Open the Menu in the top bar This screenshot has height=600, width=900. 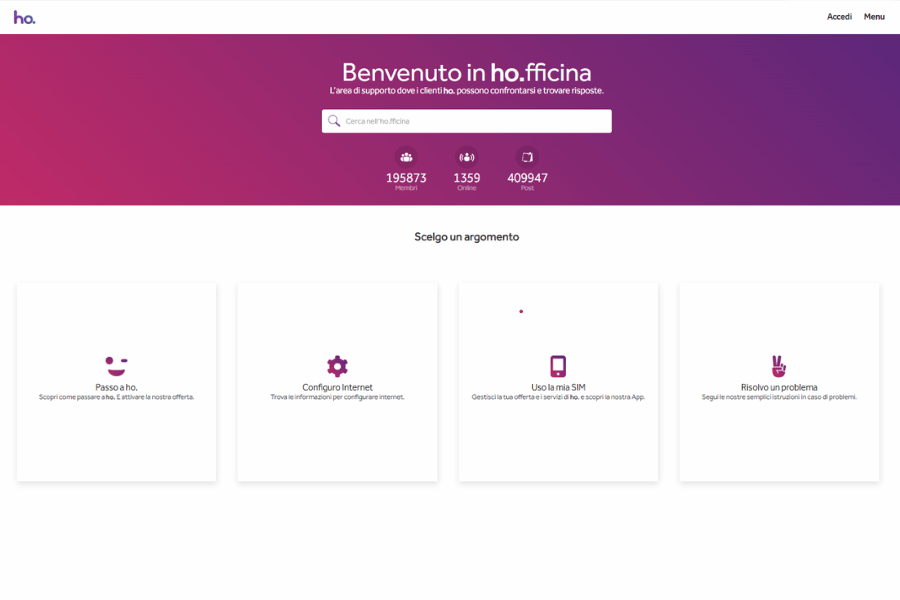(x=874, y=17)
